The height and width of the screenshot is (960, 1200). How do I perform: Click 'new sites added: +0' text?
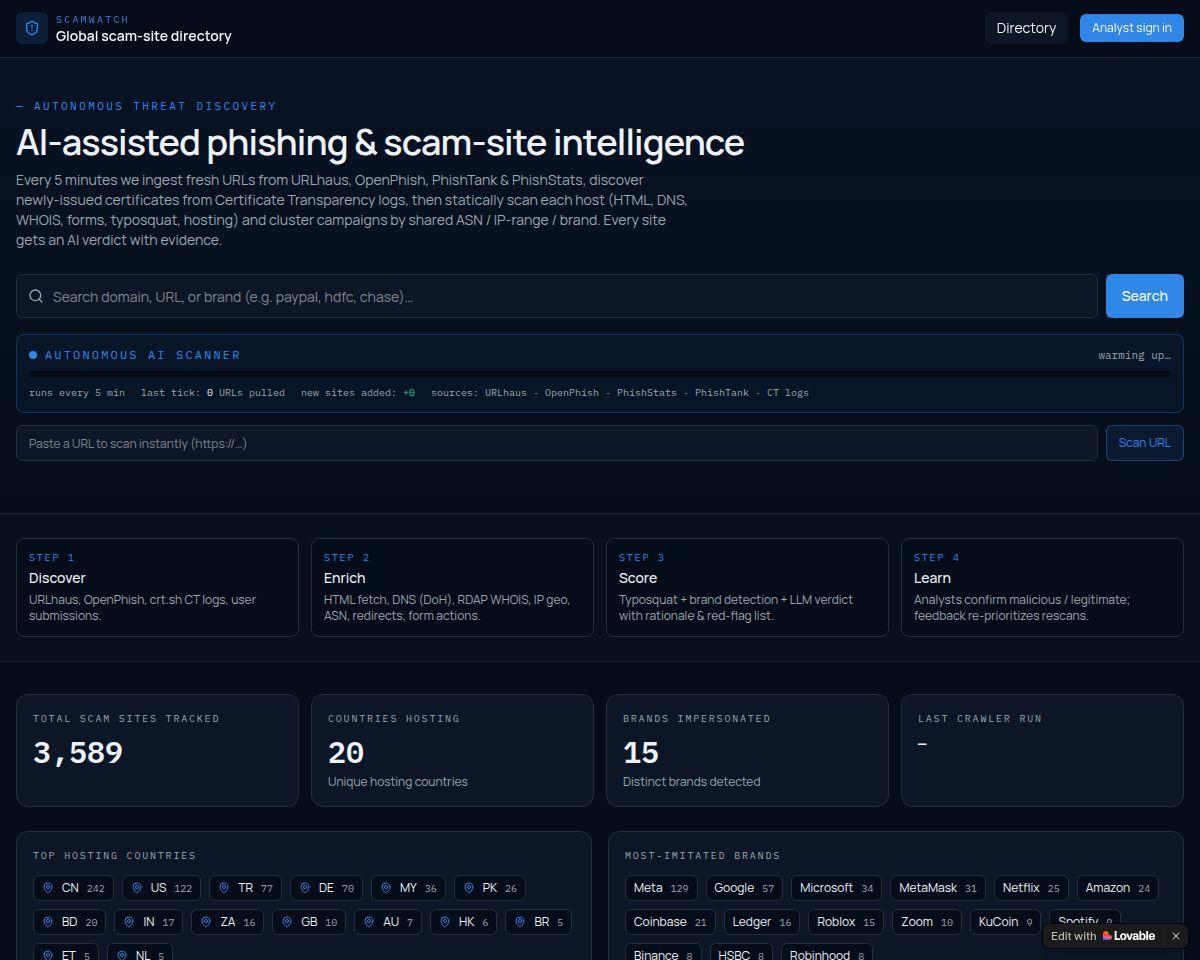point(358,392)
